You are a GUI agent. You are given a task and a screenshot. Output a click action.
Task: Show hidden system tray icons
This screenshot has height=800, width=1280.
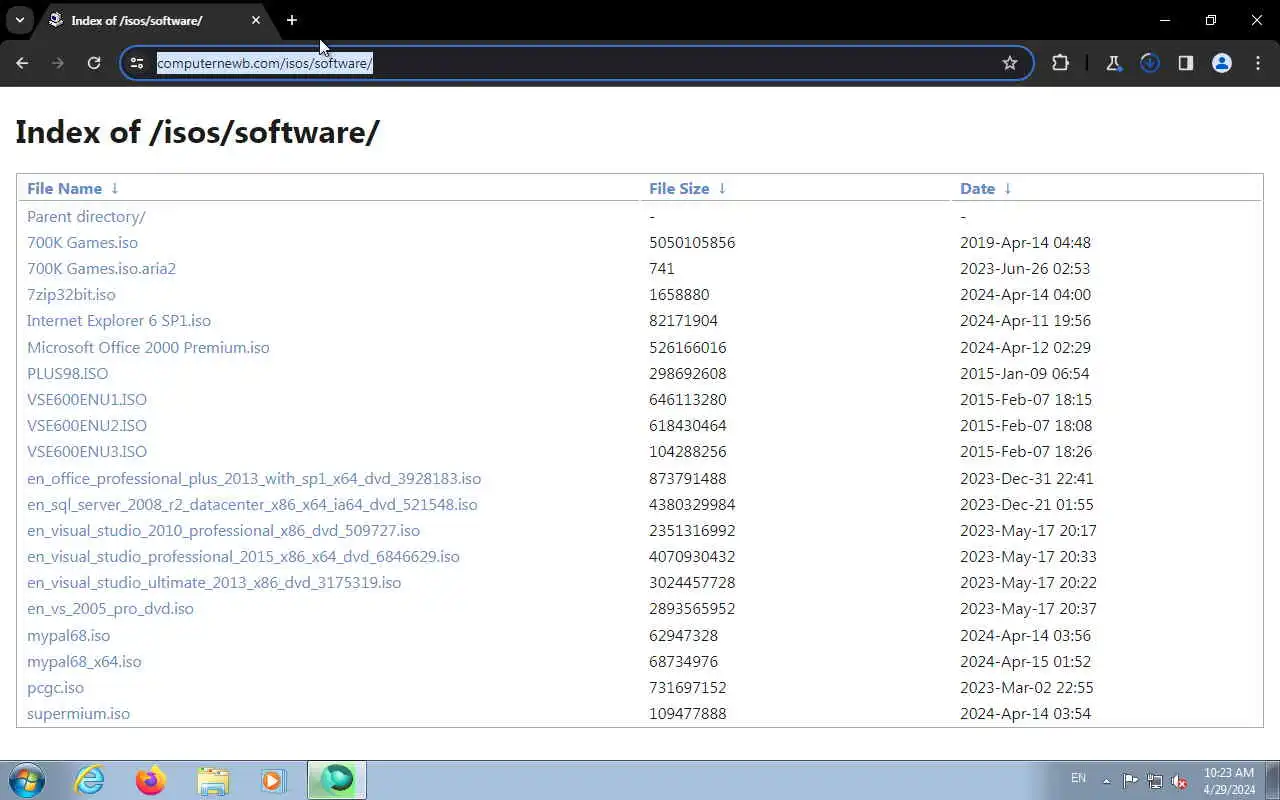1106,781
